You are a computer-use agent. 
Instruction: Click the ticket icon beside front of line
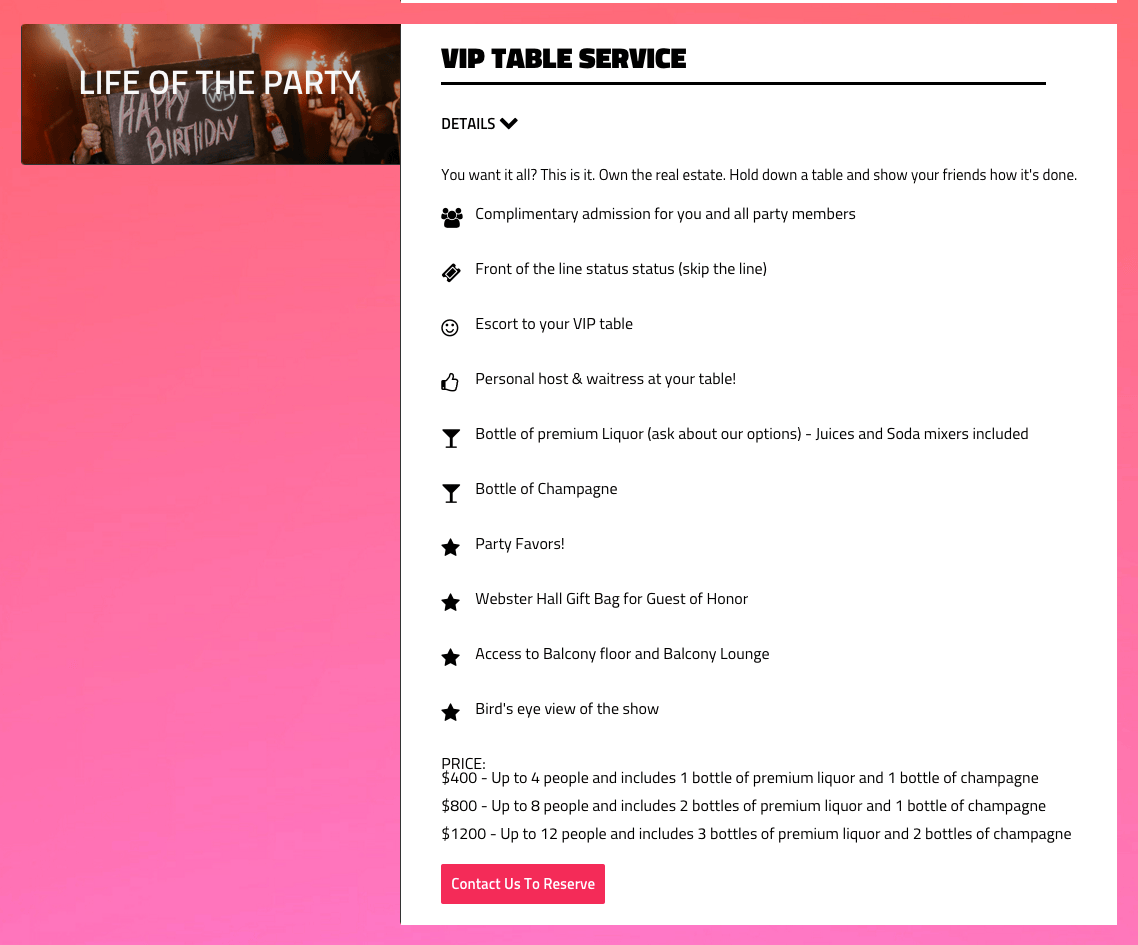[x=451, y=273]
